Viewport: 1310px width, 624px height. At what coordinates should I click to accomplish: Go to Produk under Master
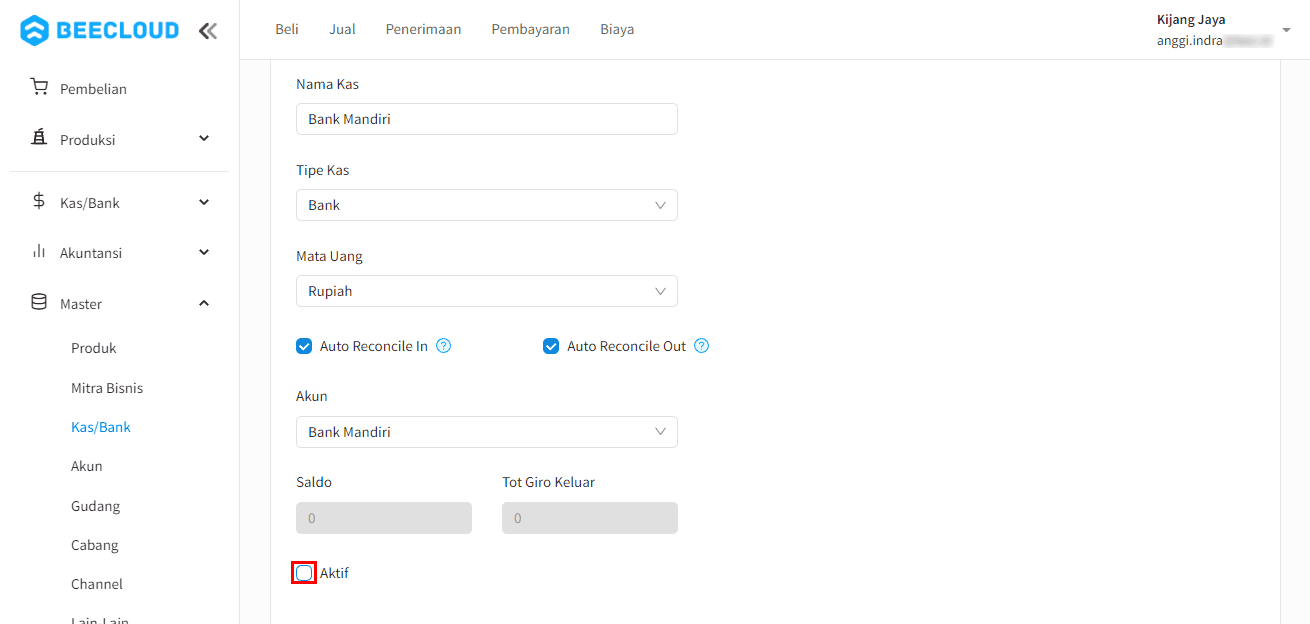[x=94, y=348]
